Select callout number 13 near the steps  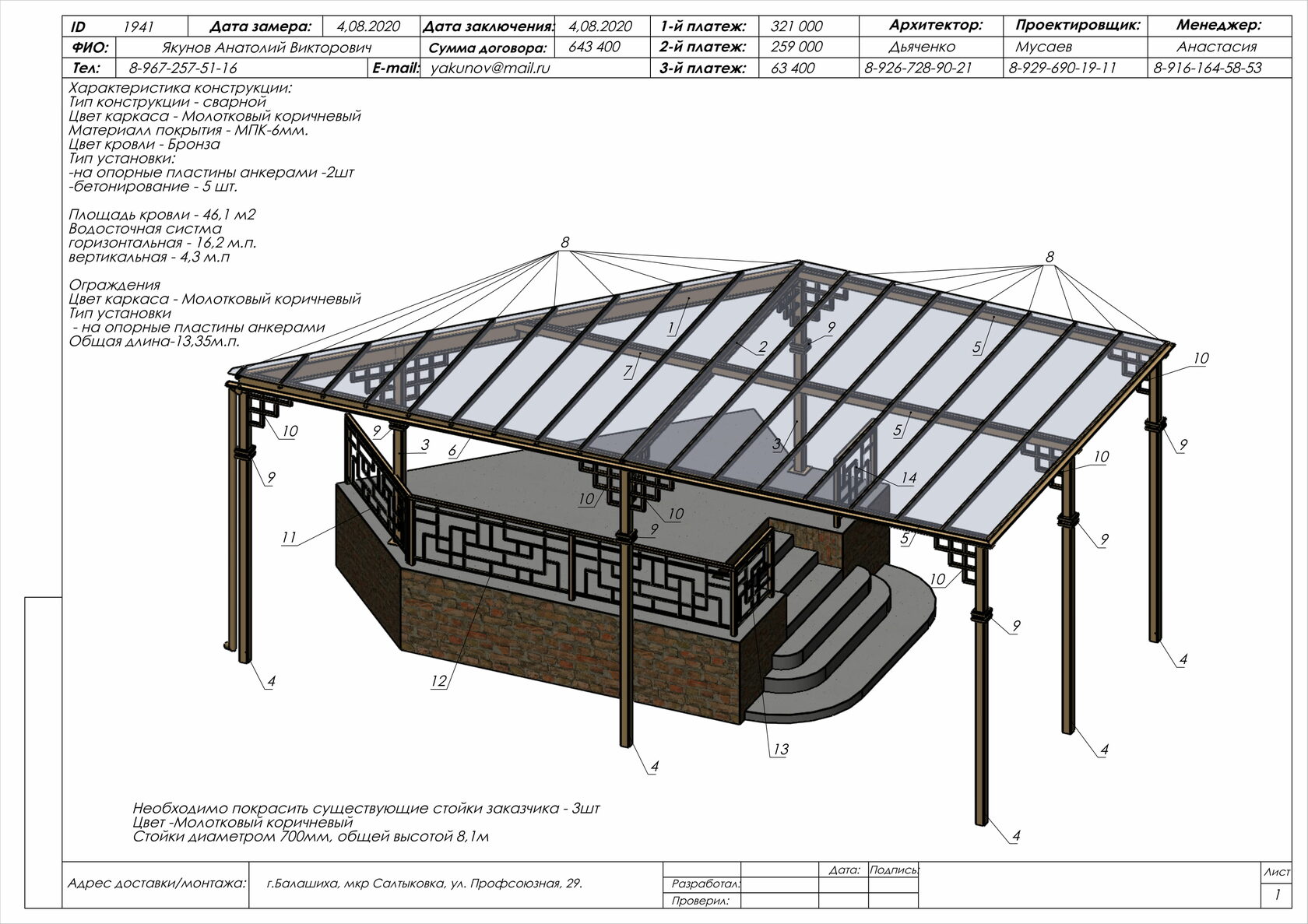tap(780, 750)
